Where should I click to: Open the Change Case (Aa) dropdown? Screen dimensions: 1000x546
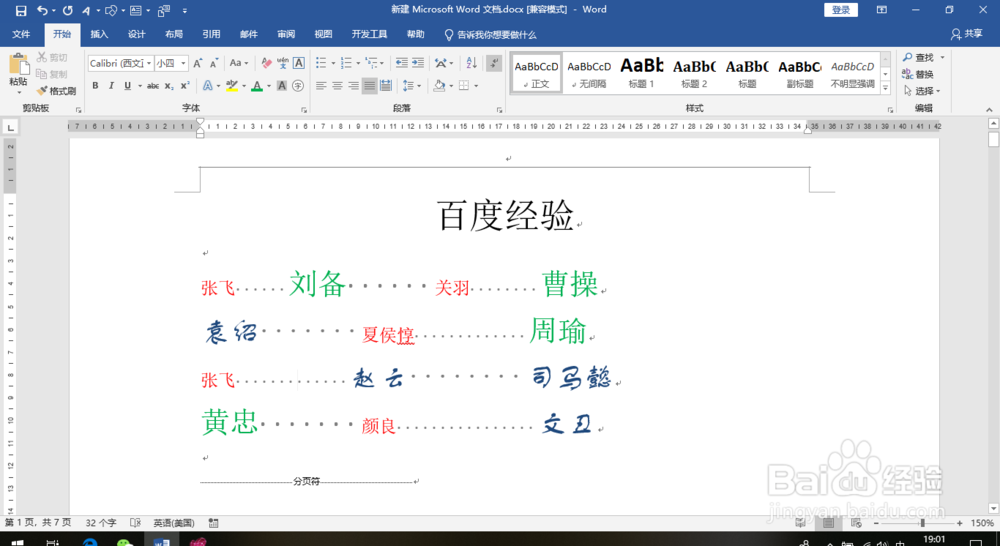click(239, 63)
